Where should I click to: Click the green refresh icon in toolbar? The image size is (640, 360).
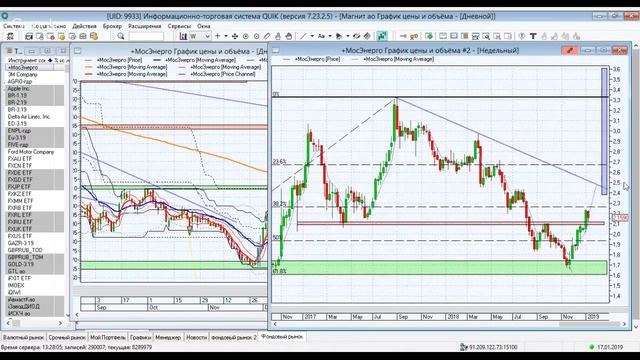click(x=429, y=36)
